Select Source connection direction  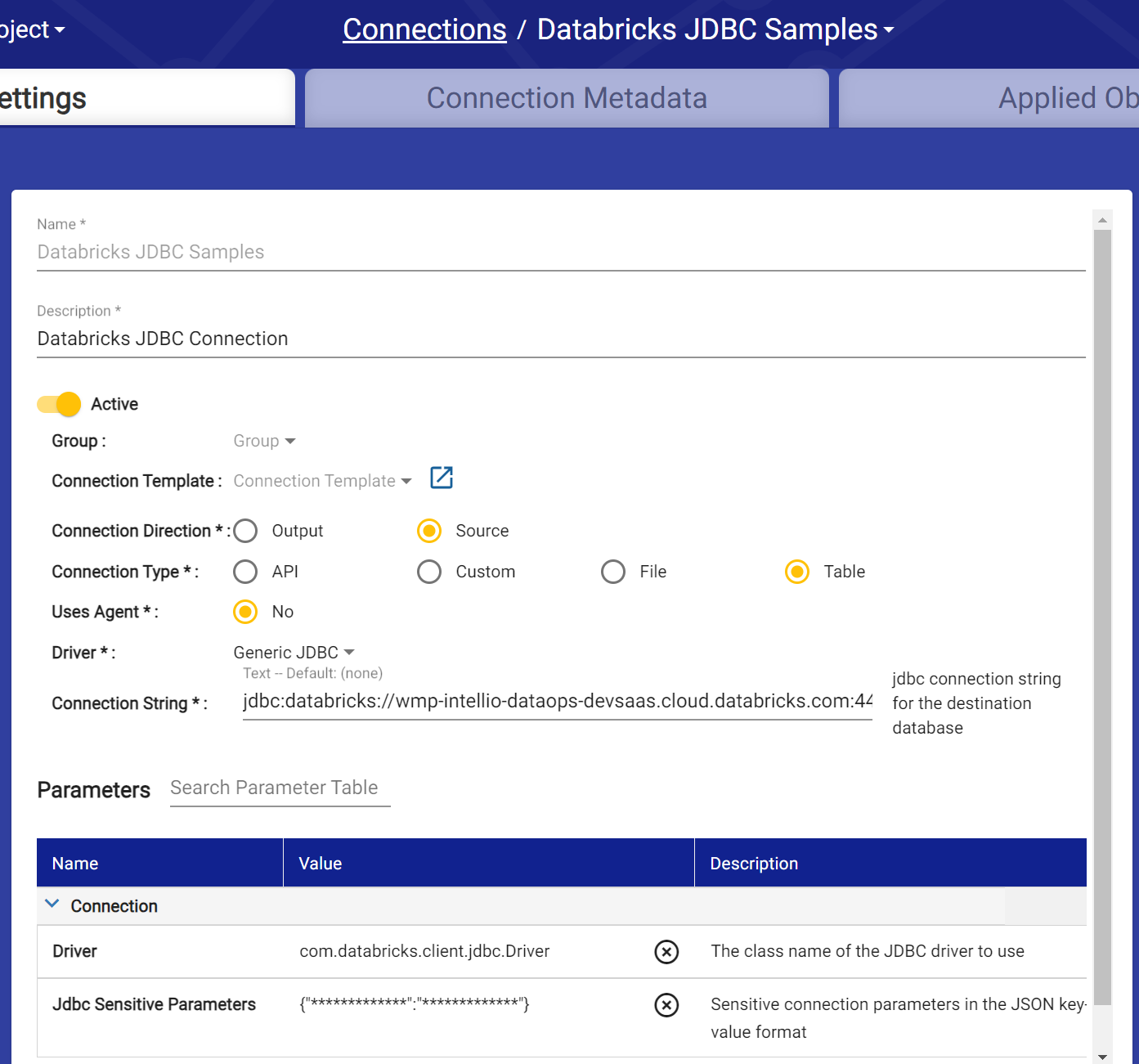[x=429, y=531]
